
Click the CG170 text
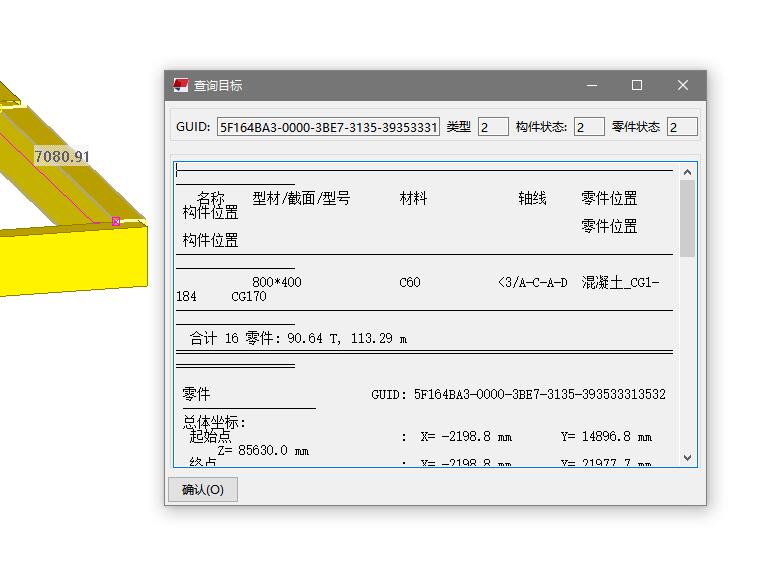point(249,296)
